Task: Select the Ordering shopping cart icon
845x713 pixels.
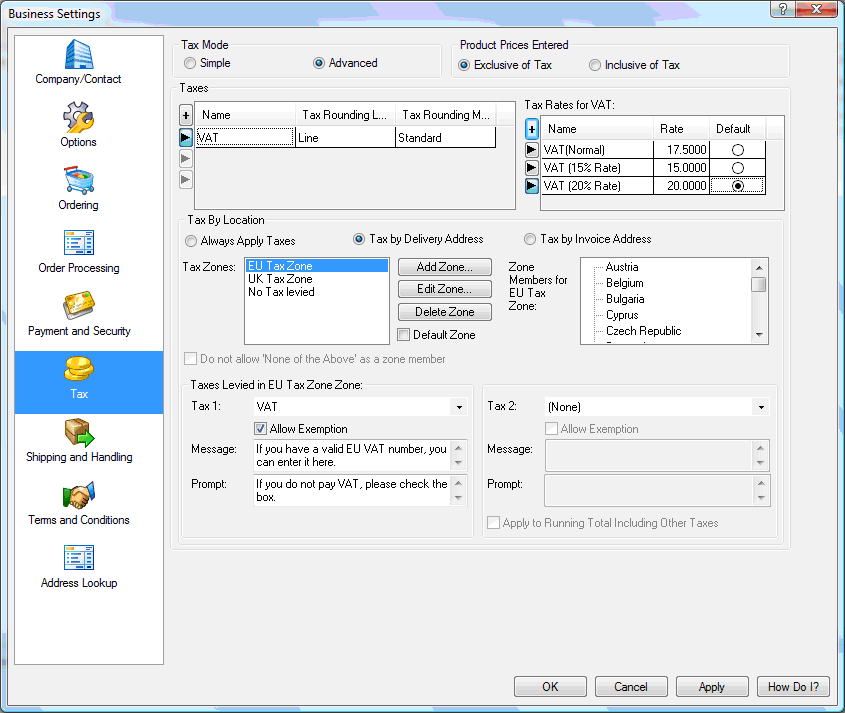Action: [x=78, y=182]
